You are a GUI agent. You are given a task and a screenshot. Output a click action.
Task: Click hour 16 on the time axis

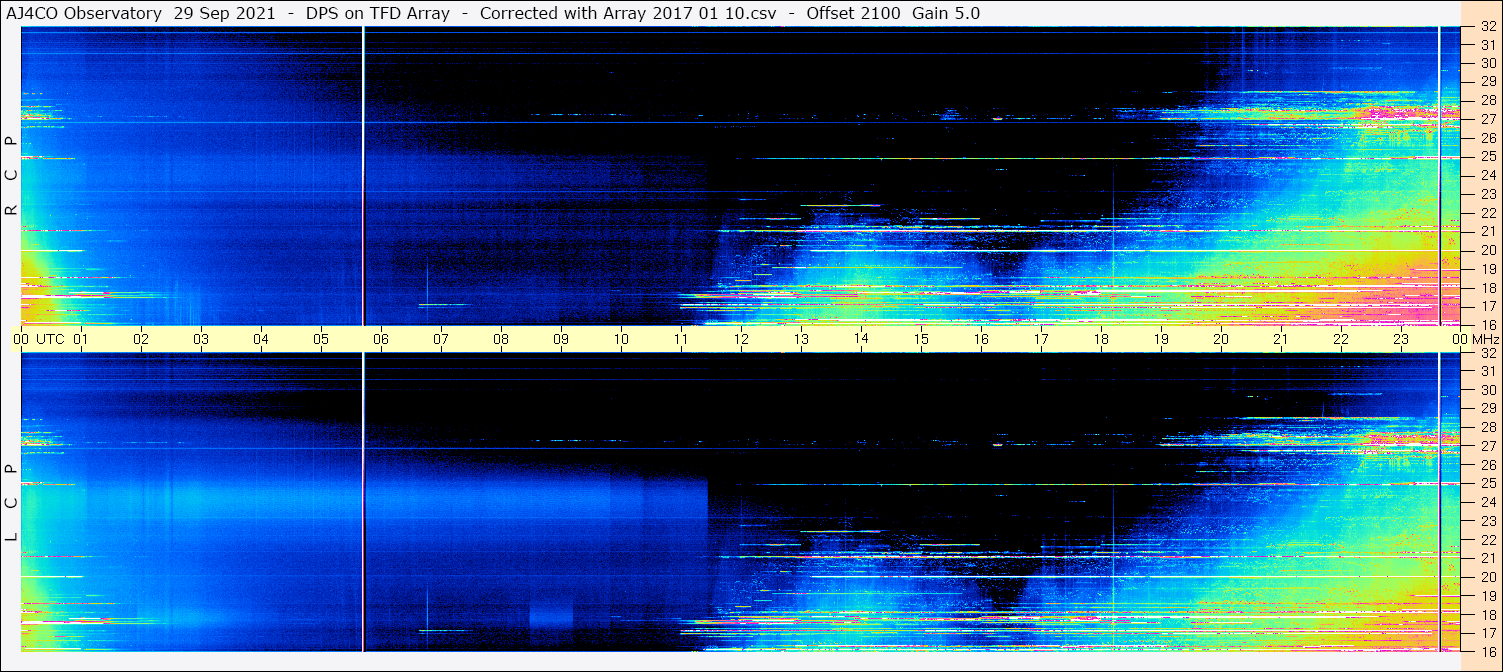coord(981,339)
